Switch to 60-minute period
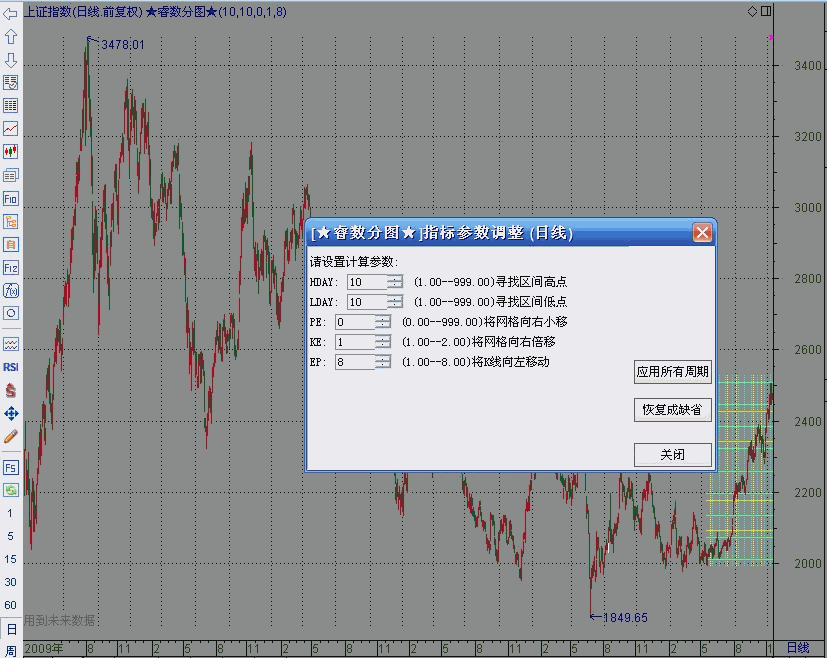The height and width of the screenshot is (662, 827). 10,606
